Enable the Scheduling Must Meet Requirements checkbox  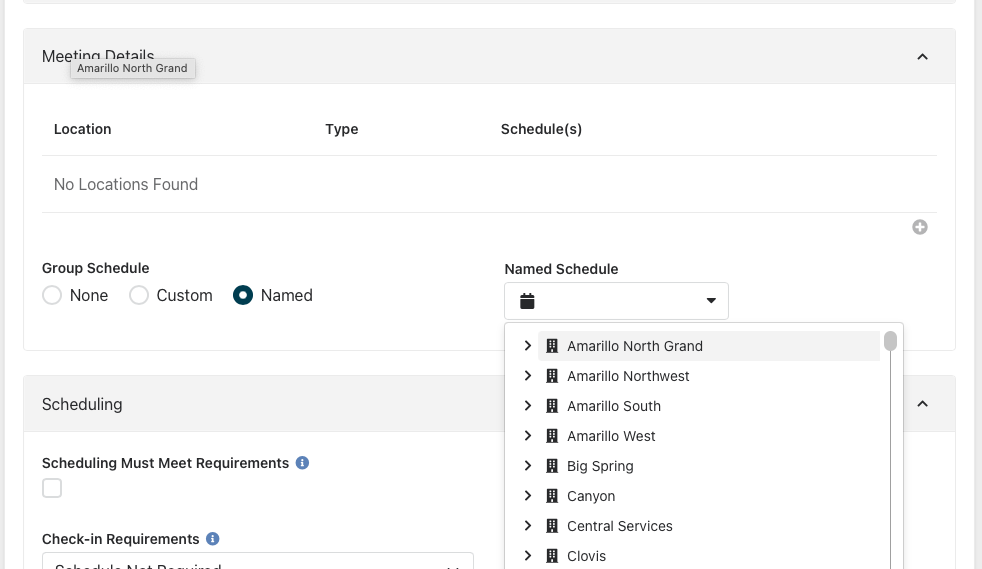click(x=52, y=488)
